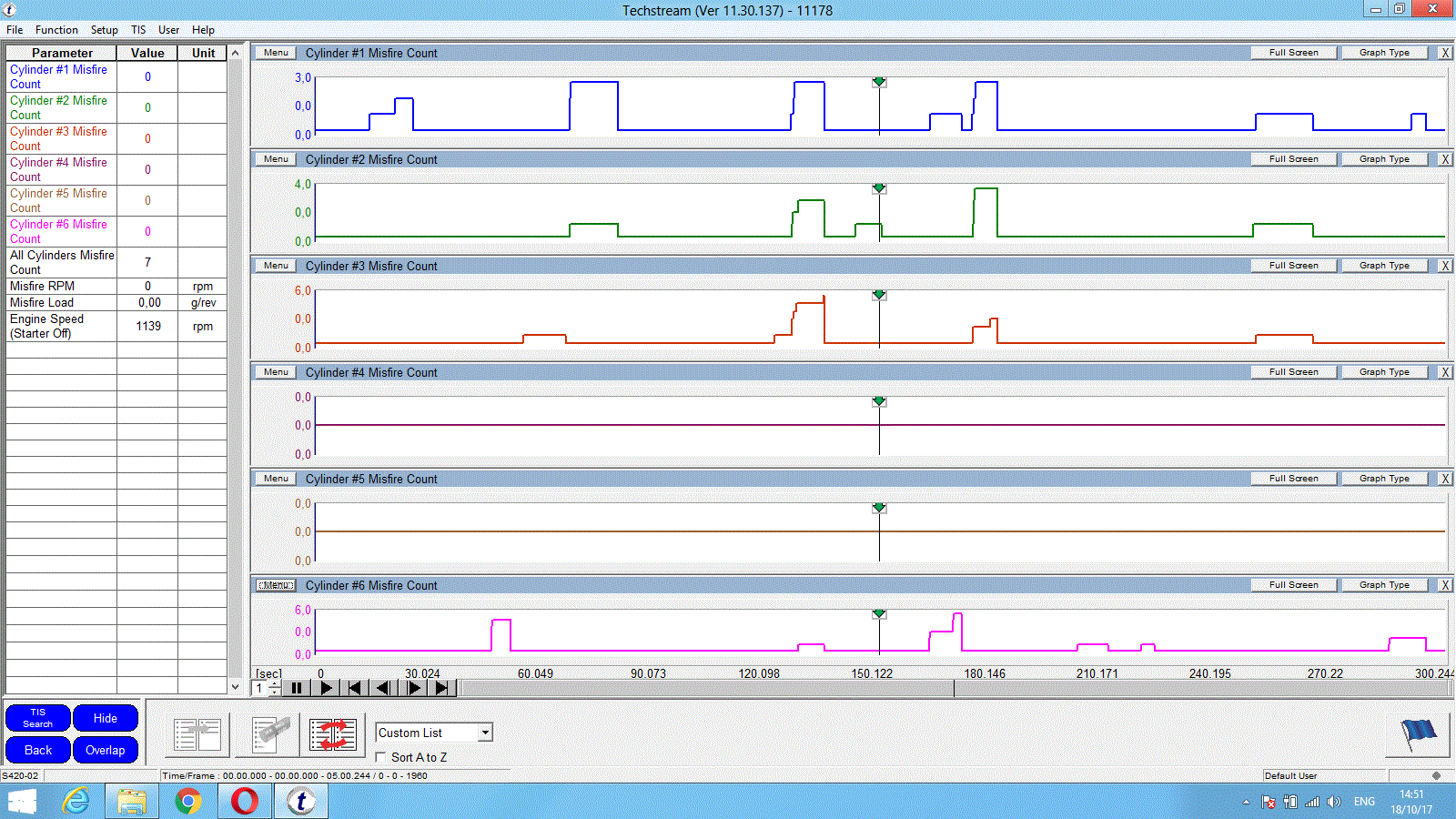The height and width of the screenshot is (819, 1456).
Task: Jump to the first frame of recording
Action: tap(355, 688)
